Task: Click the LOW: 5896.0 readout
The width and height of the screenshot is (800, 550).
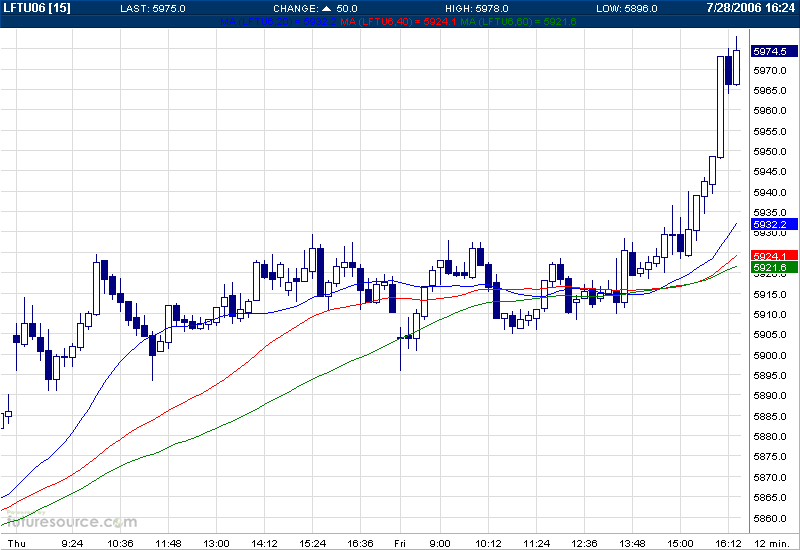Action: pyautogui.click(x=627, y=9)
